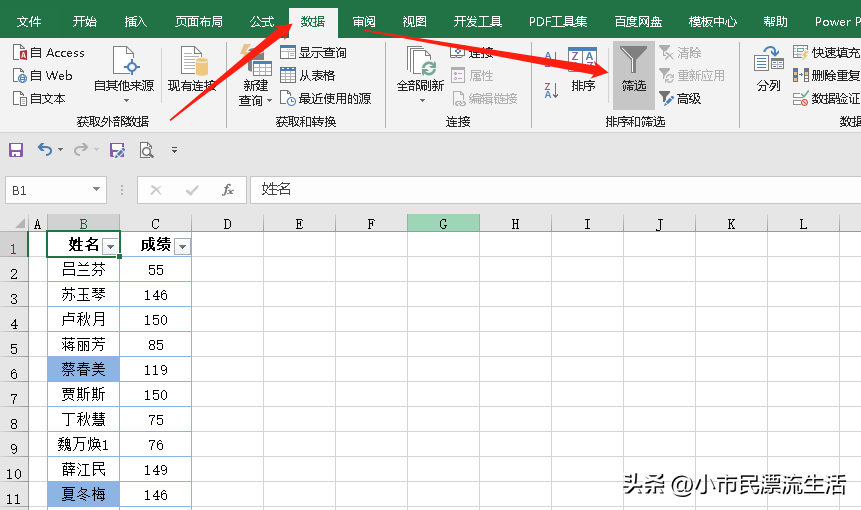Save the workbook with the floppy icon
Viewport: 861px width, 510px height.
coord(16,150)
